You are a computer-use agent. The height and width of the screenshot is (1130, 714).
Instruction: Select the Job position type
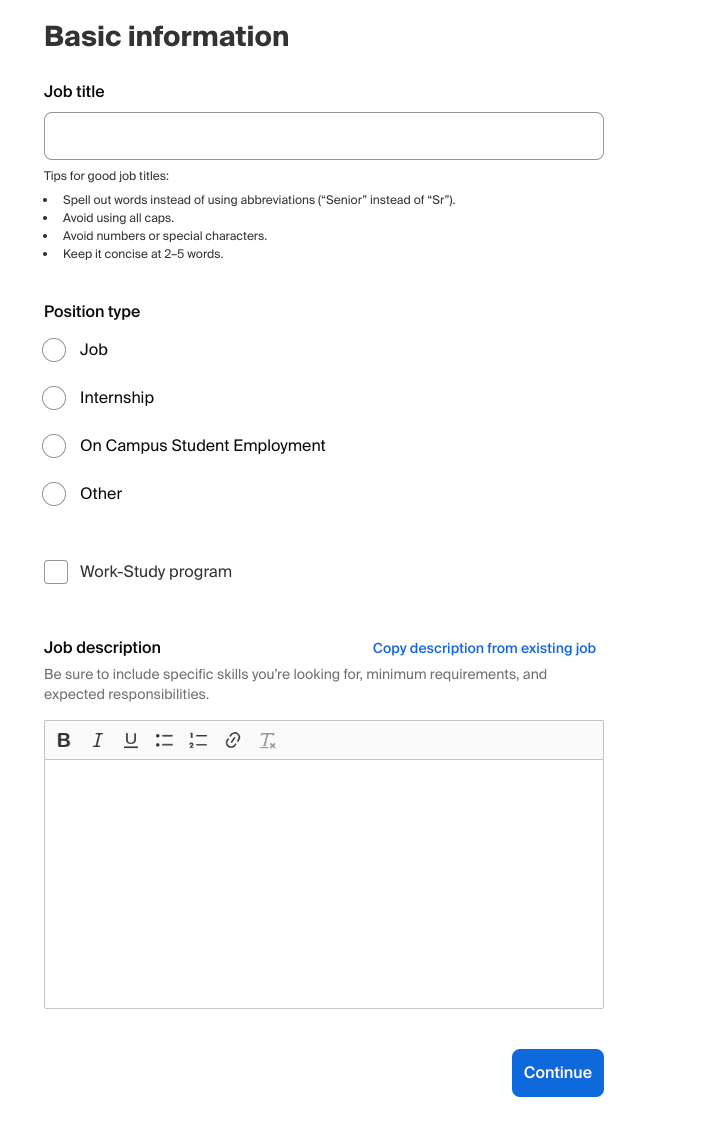[x=54, y=350]
